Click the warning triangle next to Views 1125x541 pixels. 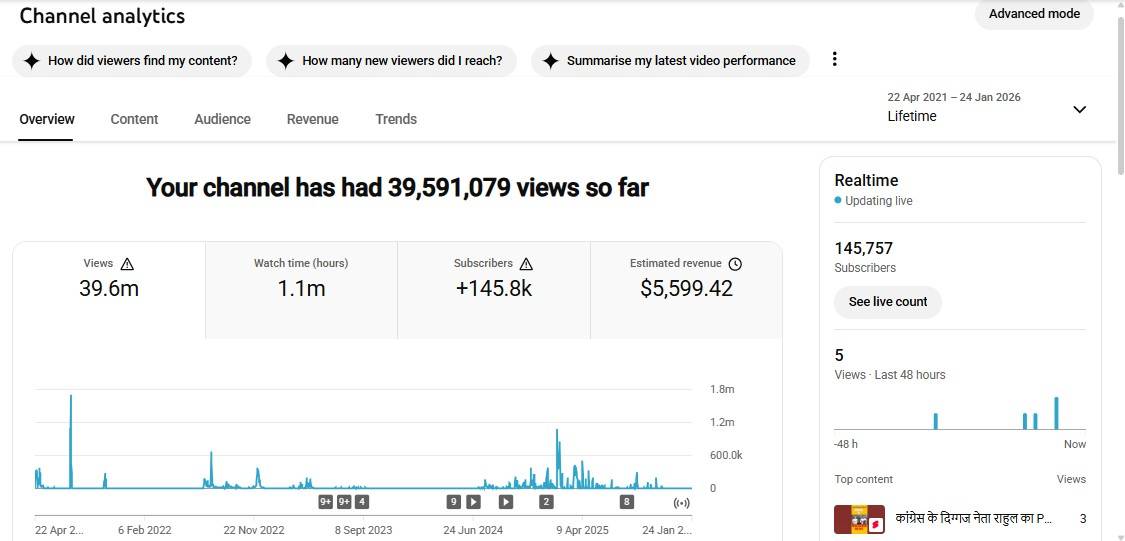coord(127,264)
